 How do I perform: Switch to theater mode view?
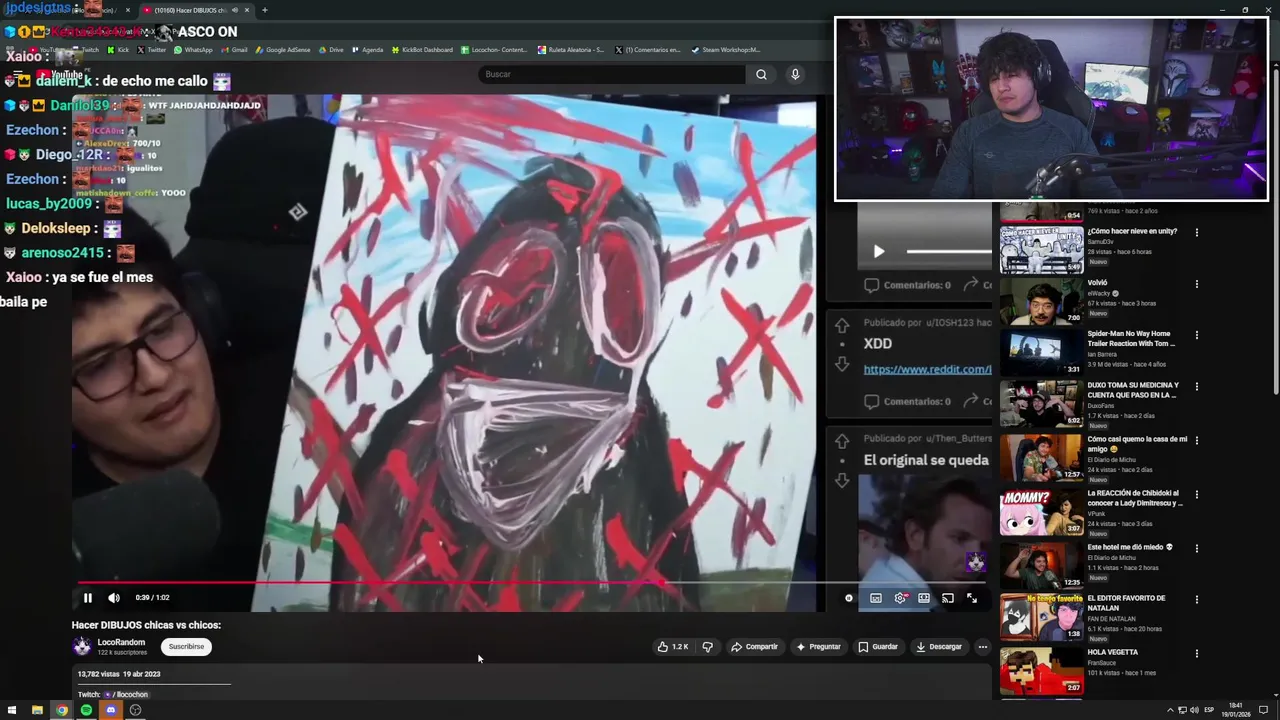[924, 598]
